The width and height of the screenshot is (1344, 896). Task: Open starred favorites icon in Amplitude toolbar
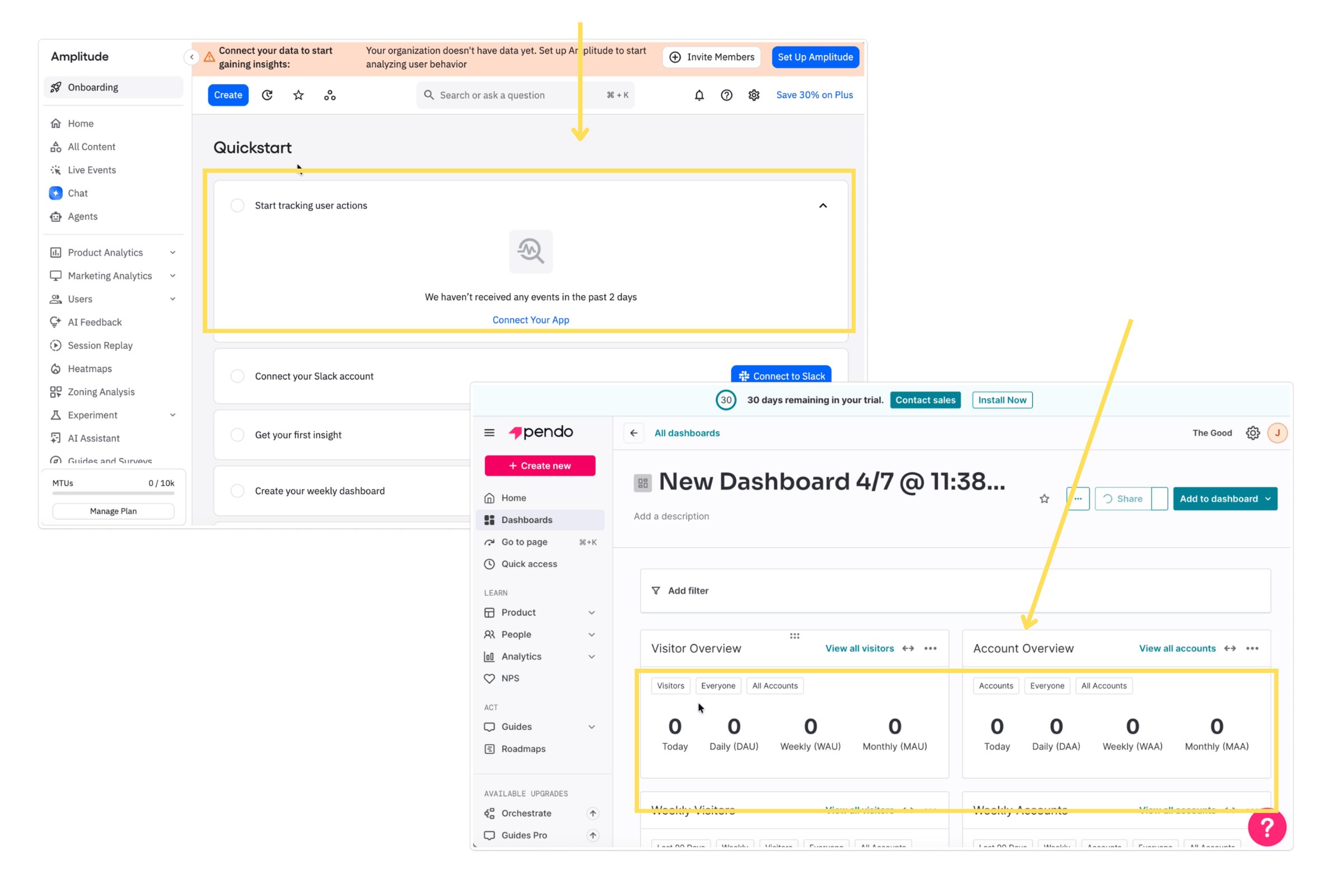[298, 95]
